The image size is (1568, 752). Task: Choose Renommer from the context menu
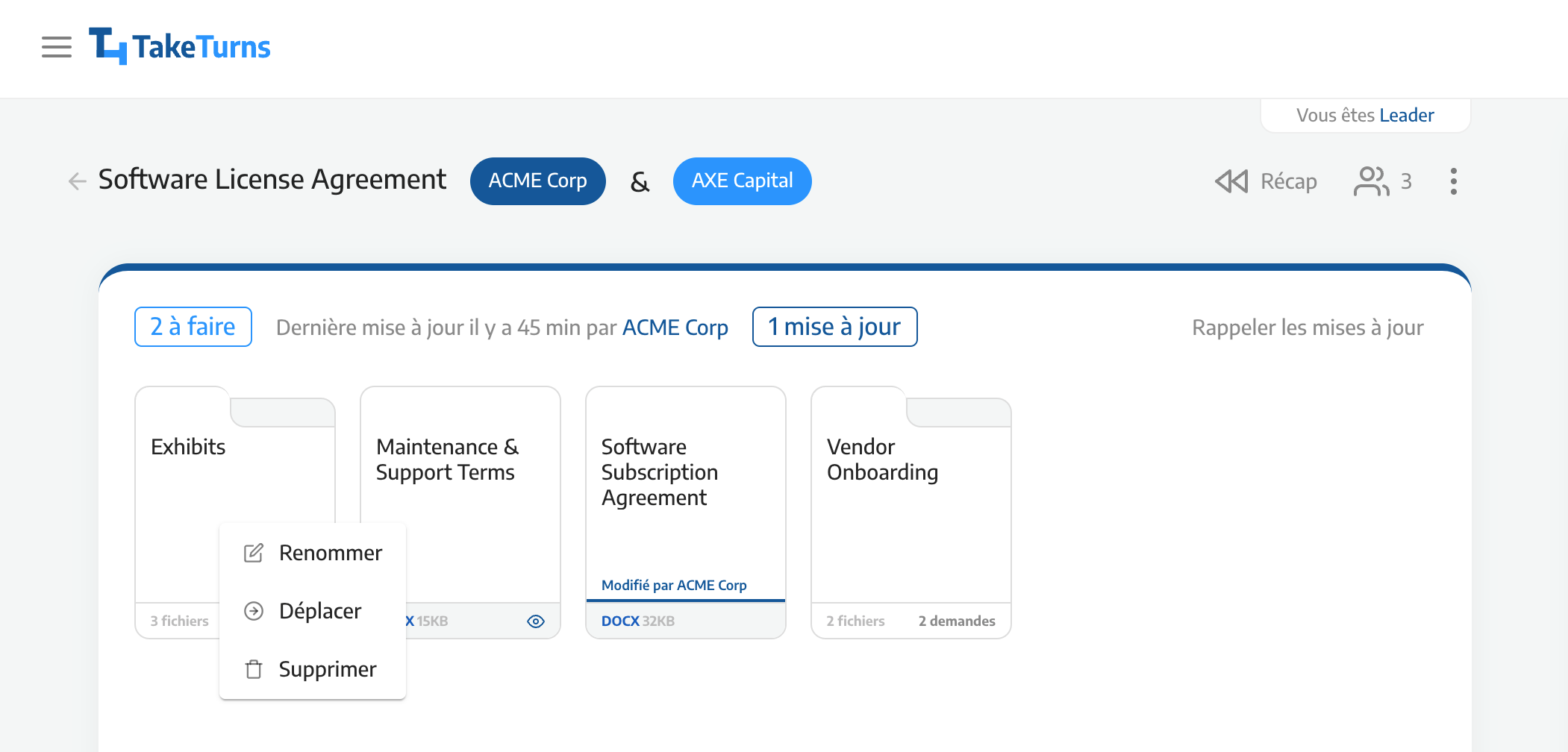[313, 553]
